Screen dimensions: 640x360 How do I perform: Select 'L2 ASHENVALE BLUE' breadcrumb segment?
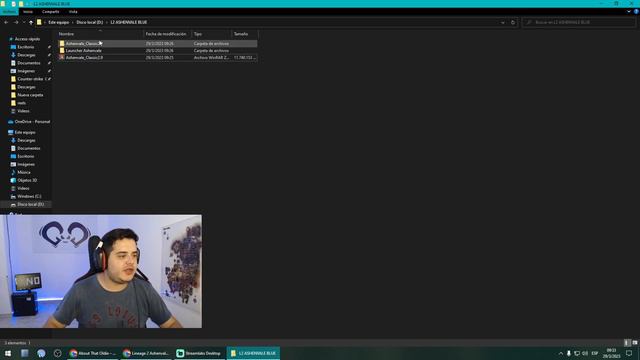click(x=129, y=22)
